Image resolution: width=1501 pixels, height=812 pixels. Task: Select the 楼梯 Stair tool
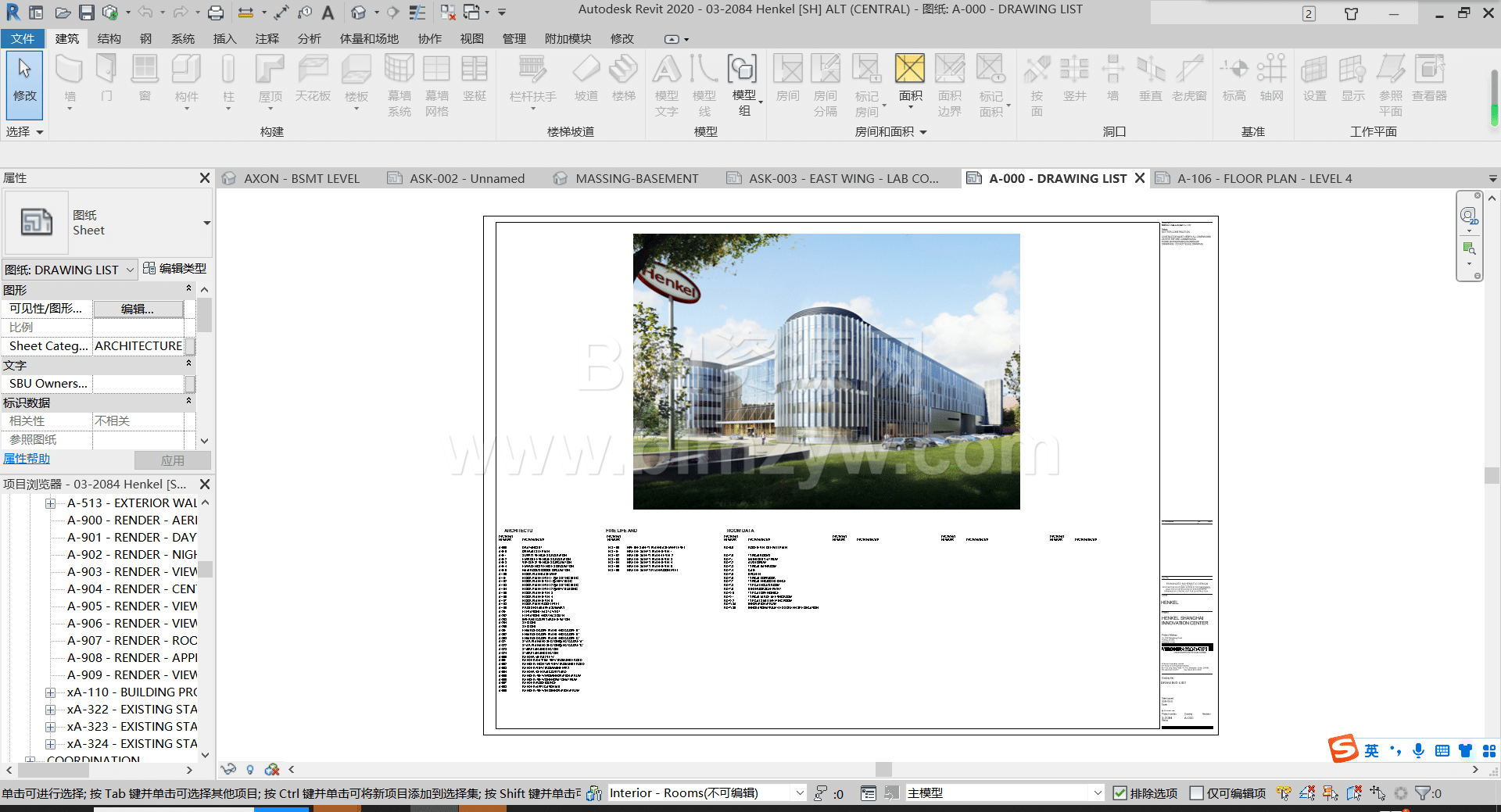click(x=624, y=80)
